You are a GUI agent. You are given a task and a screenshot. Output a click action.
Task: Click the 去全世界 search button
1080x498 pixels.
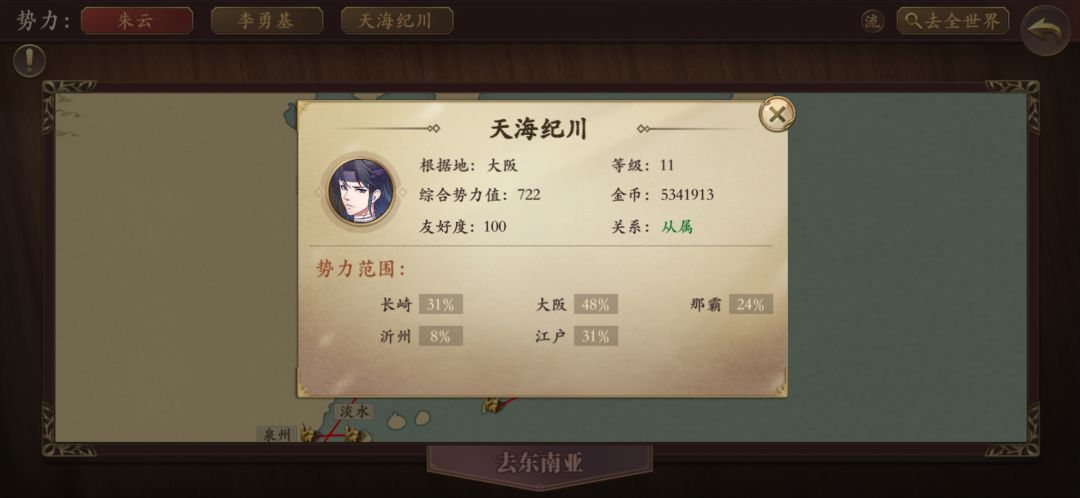click(953, 21)
